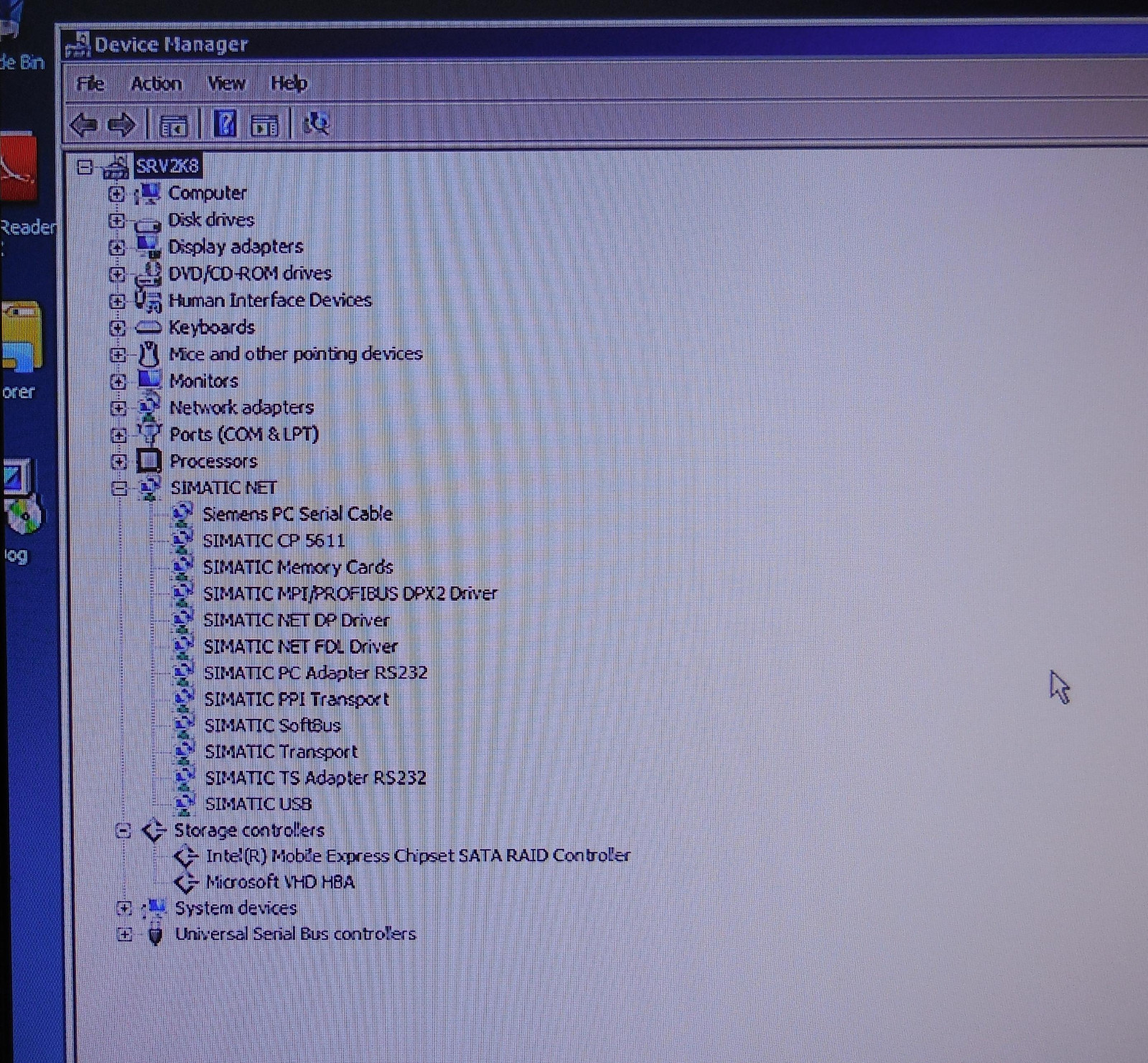Open the View menu
This screenshot has width=1148, height=1063.
[x=226, y=84]
